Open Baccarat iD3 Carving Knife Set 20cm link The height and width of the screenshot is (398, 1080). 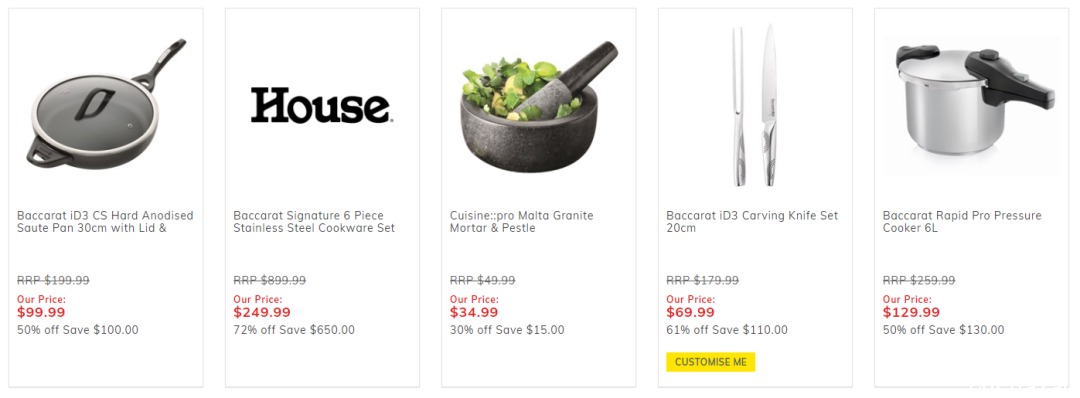pos(752,222)
